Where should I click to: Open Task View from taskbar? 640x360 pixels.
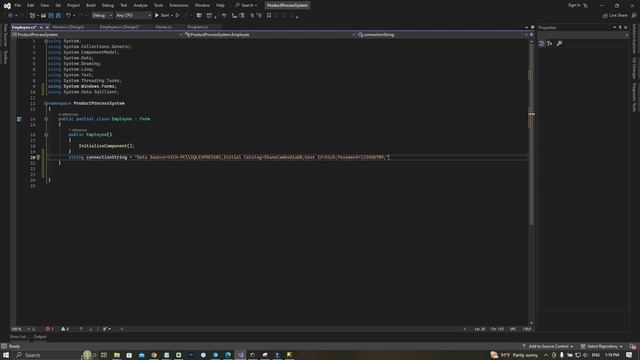[104, 355]
